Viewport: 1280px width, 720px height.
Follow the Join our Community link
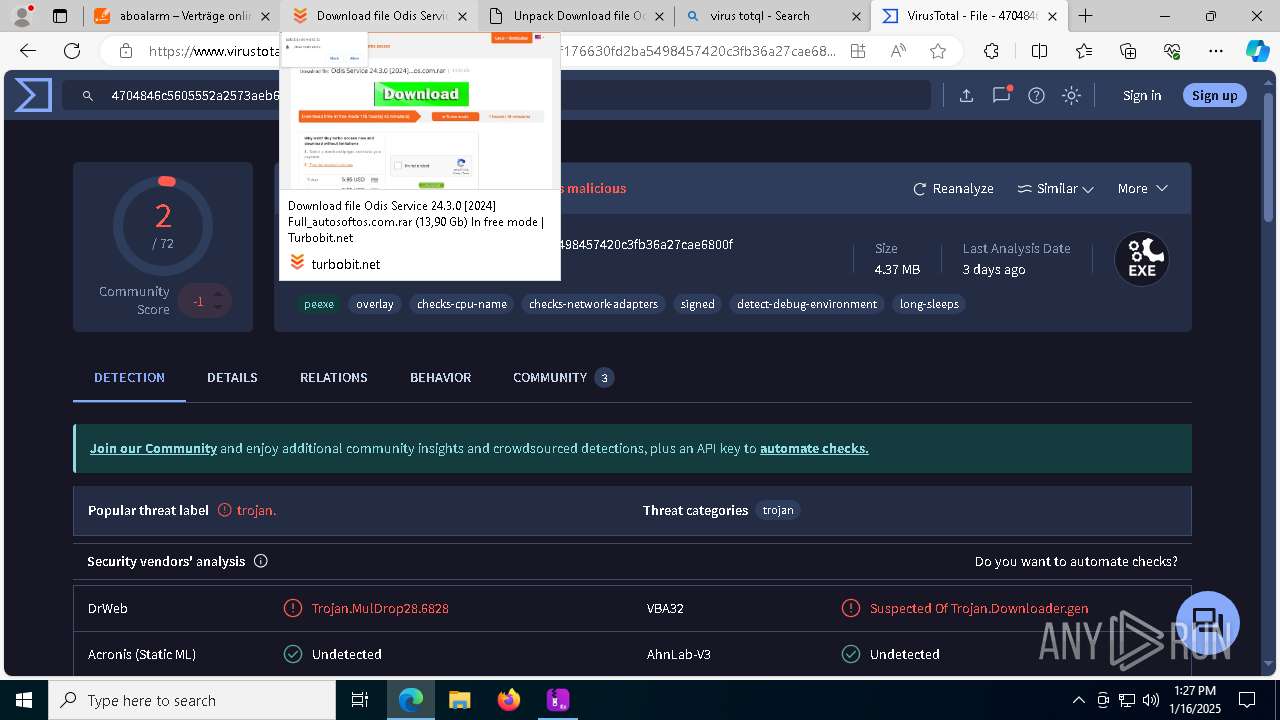pyautogui.click(x=153, y=448)
